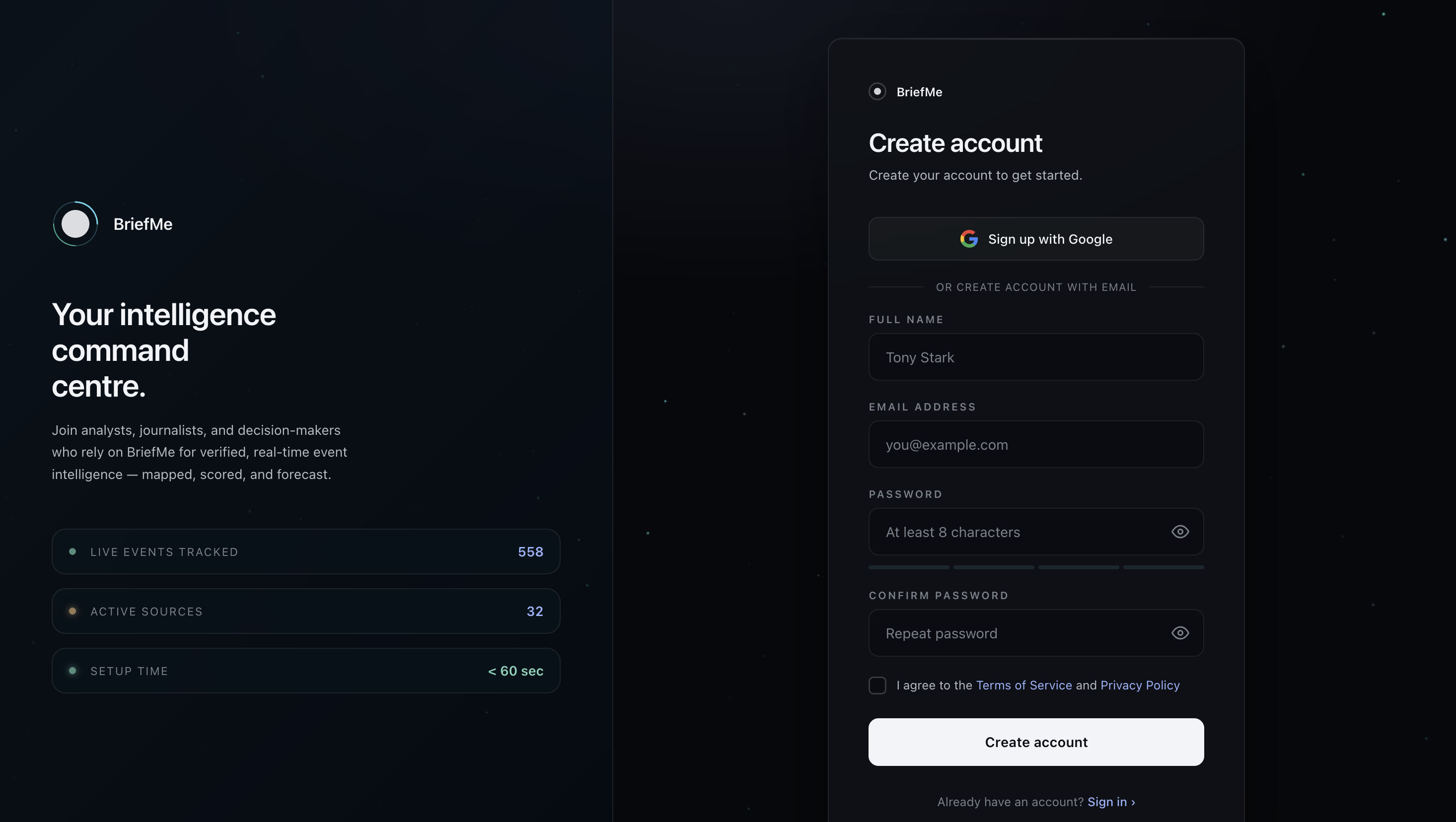
Task: Click the "Create your account to get started." text
Action: coord(976,175)
